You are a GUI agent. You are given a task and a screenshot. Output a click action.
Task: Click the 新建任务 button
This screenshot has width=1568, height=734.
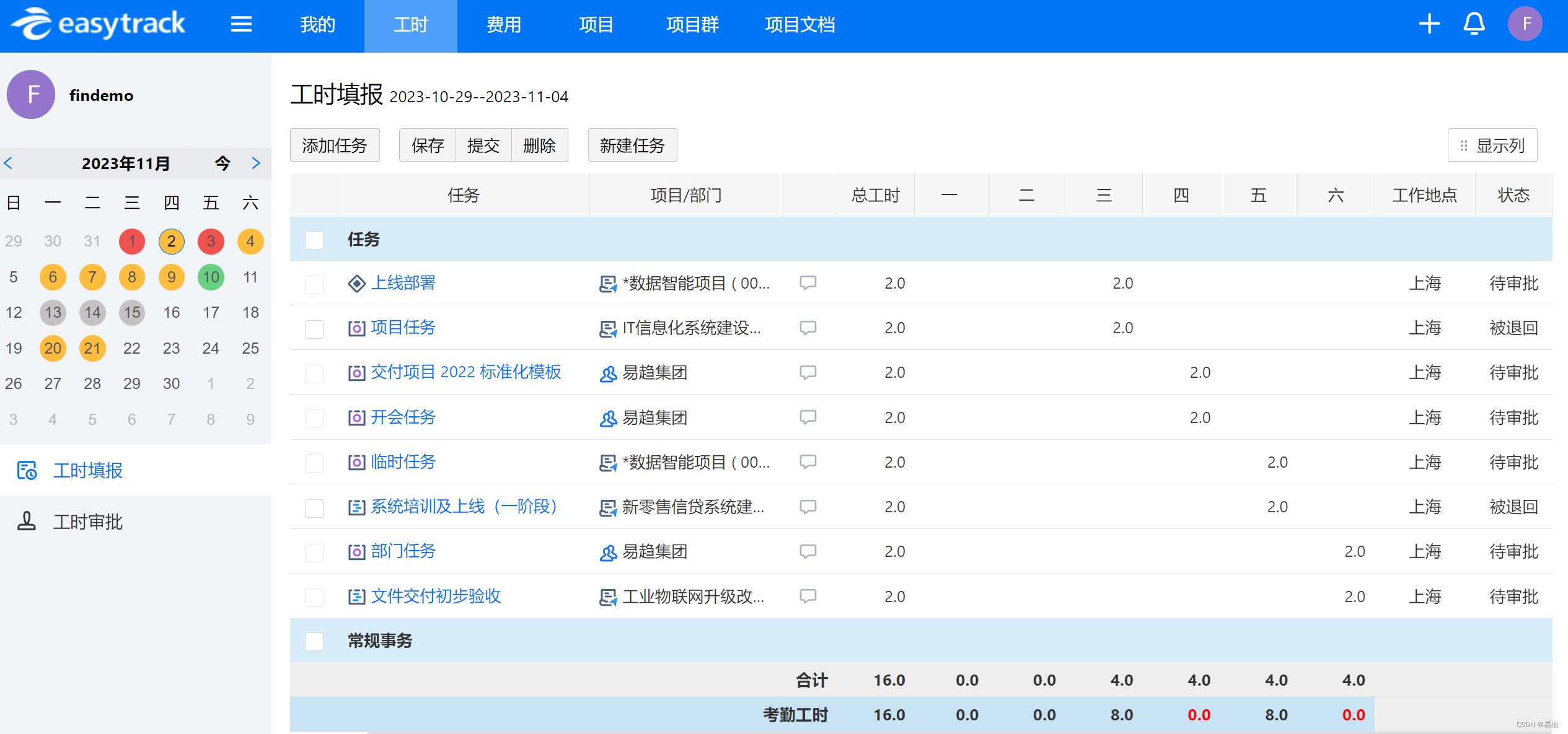tap(632, 146)
